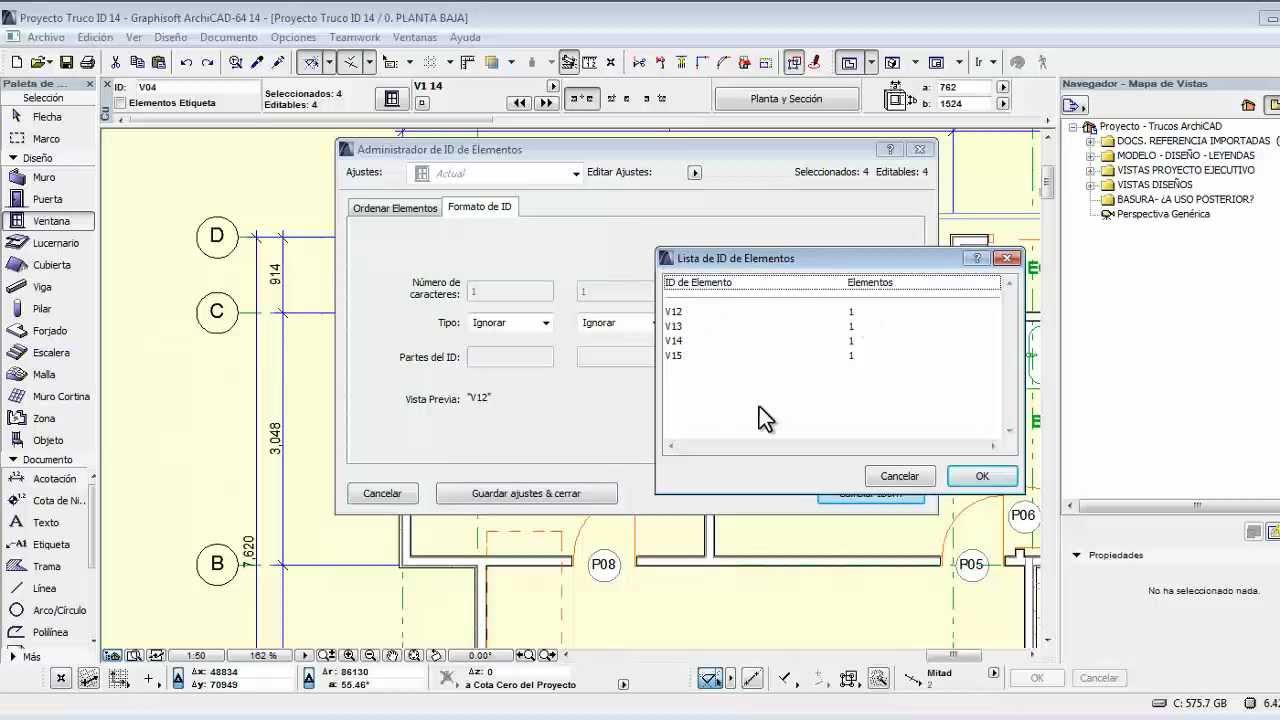Select the Viga tool in toolbox
This screenshot has width=1280, height=720.
click(x=49, y=287)
